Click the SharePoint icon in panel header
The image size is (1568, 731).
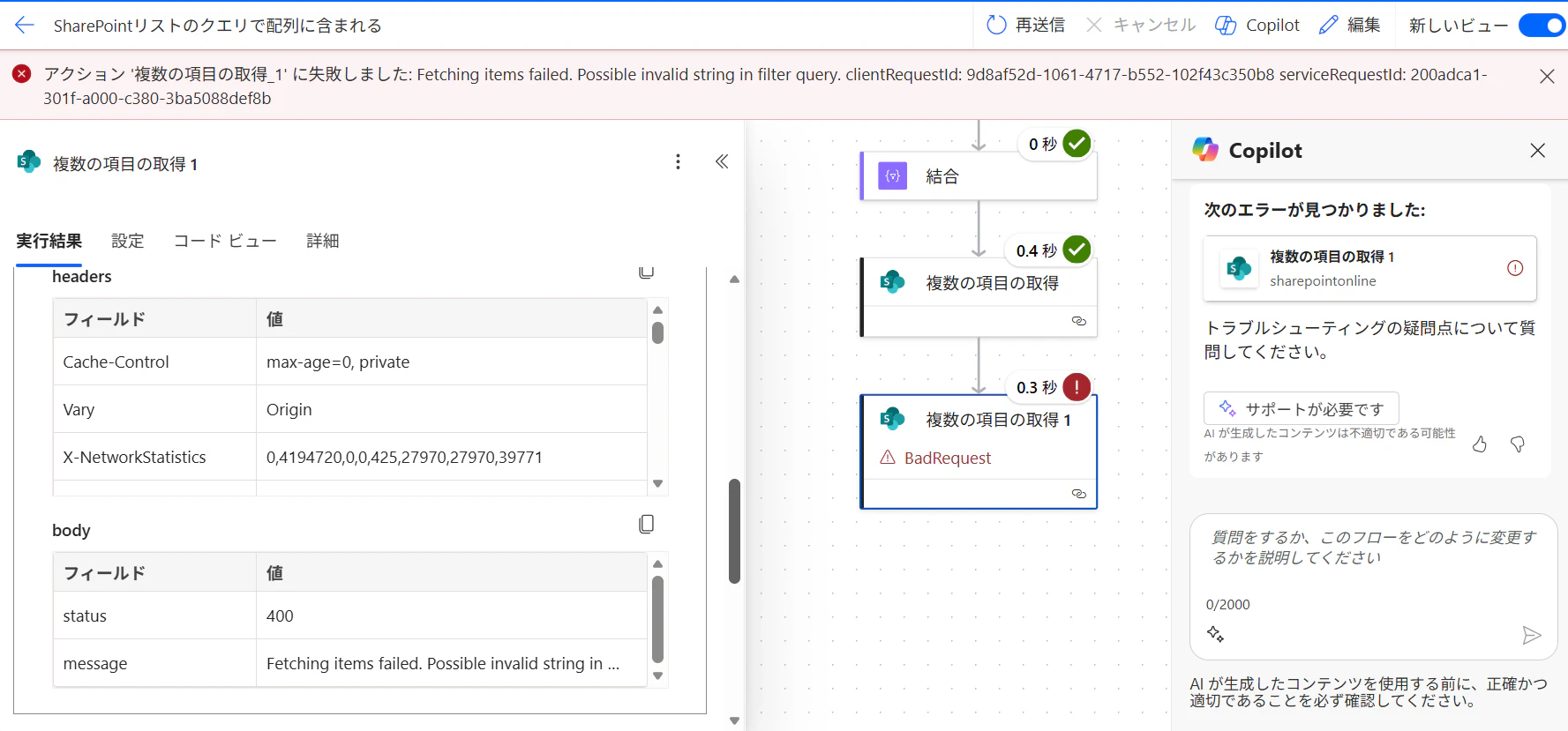29,161
